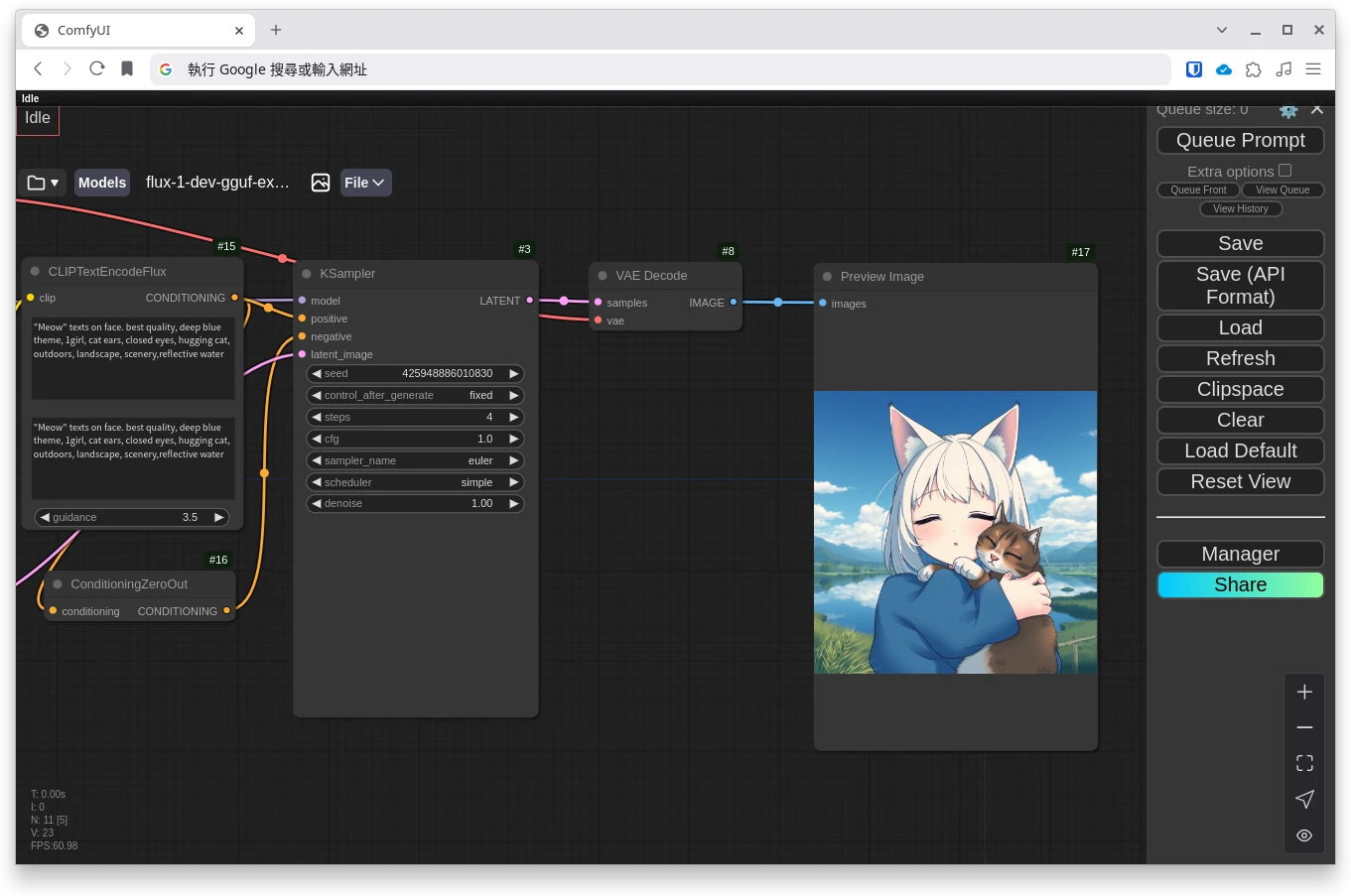Screen dimensions: 1351x896
Task: Collapse the KSampler node using its dot
Action: click(x=307, y=274)
